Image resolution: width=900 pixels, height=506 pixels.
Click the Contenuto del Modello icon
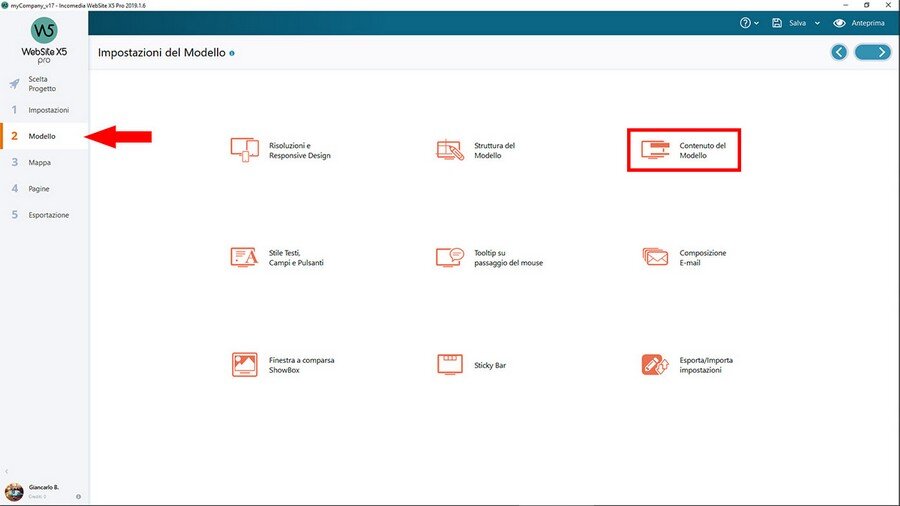pyautogui.click(x=655, y=150)
